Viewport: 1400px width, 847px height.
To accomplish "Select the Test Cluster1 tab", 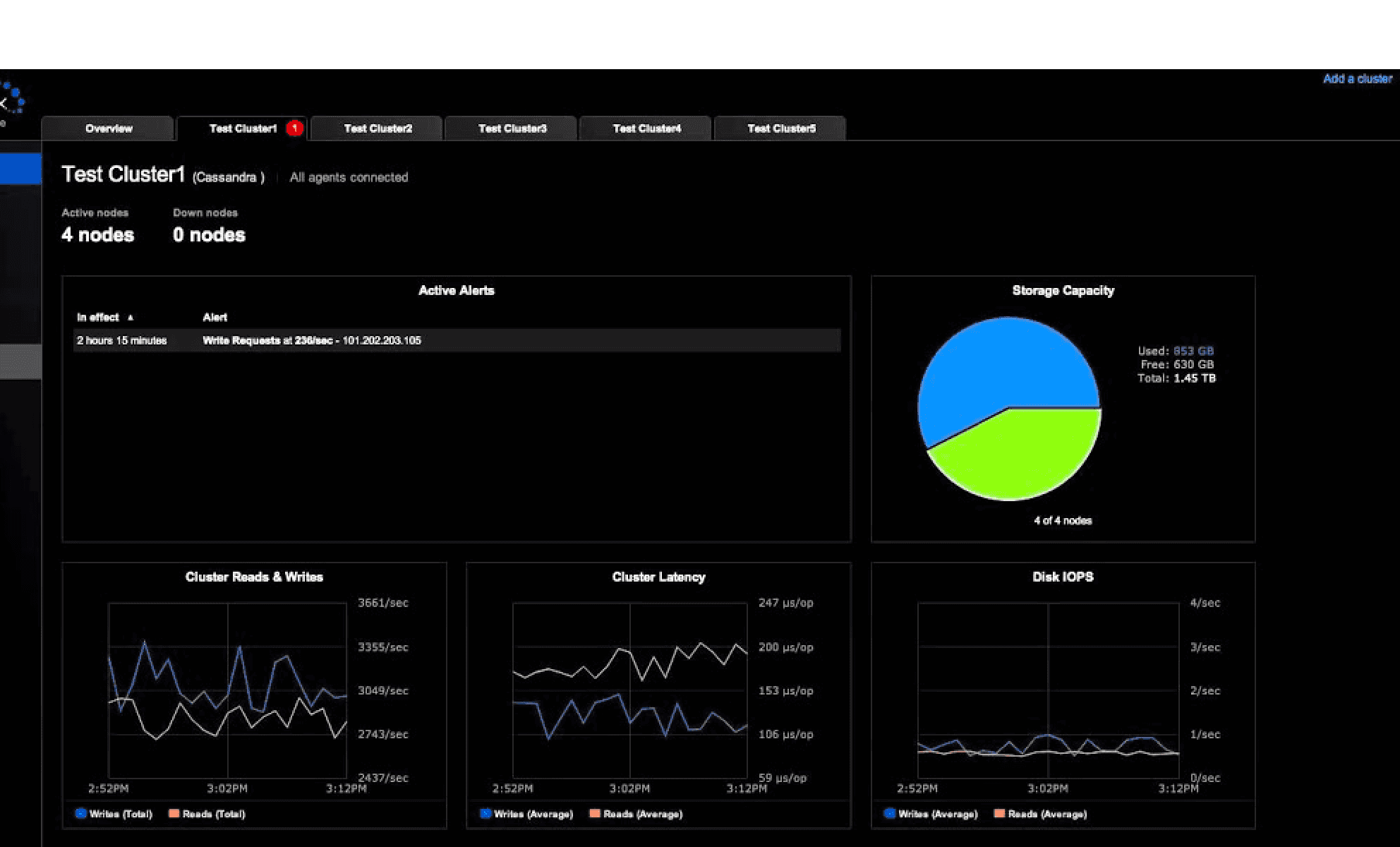I will tap(242, 128).
